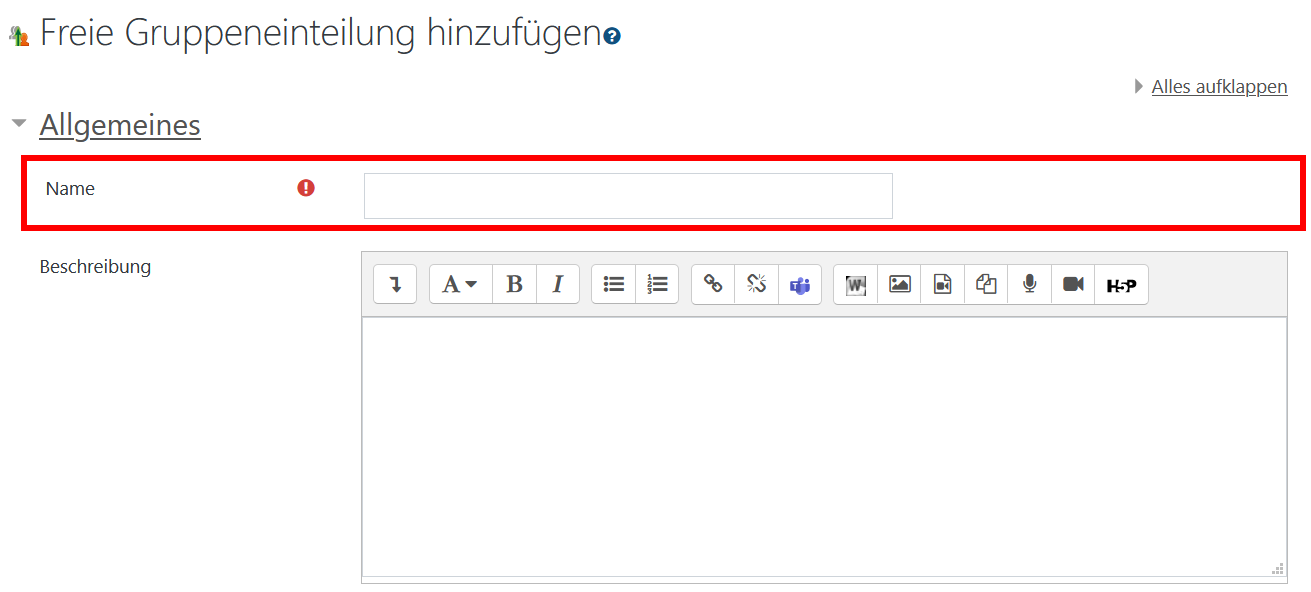
Task: Open the Microsoft Teams meeting integration
Action: pyautogui.click(x=800, y=284)
